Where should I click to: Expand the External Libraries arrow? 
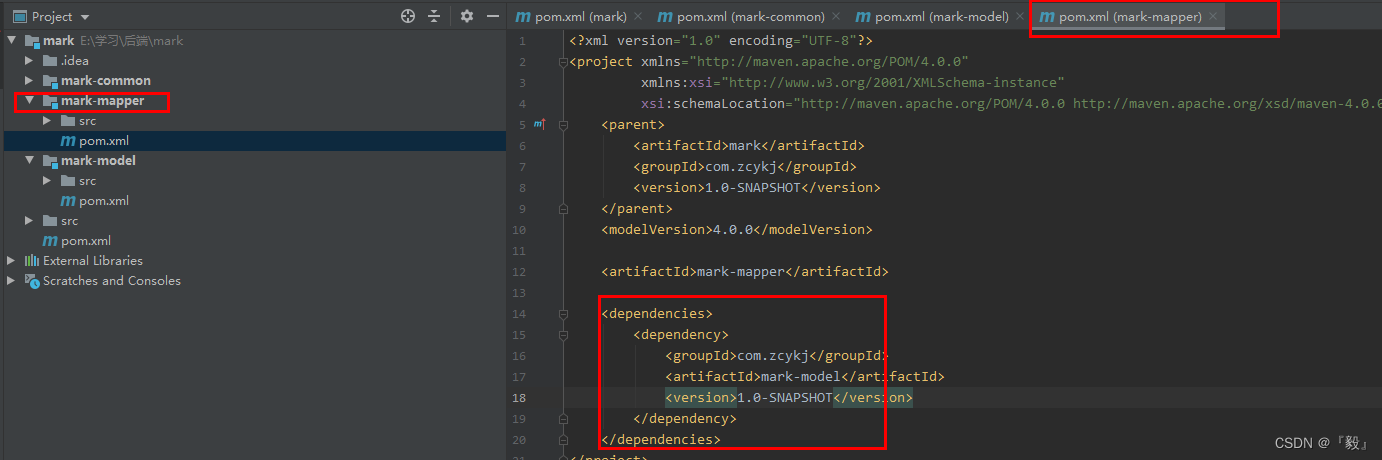tap(11, 261)
